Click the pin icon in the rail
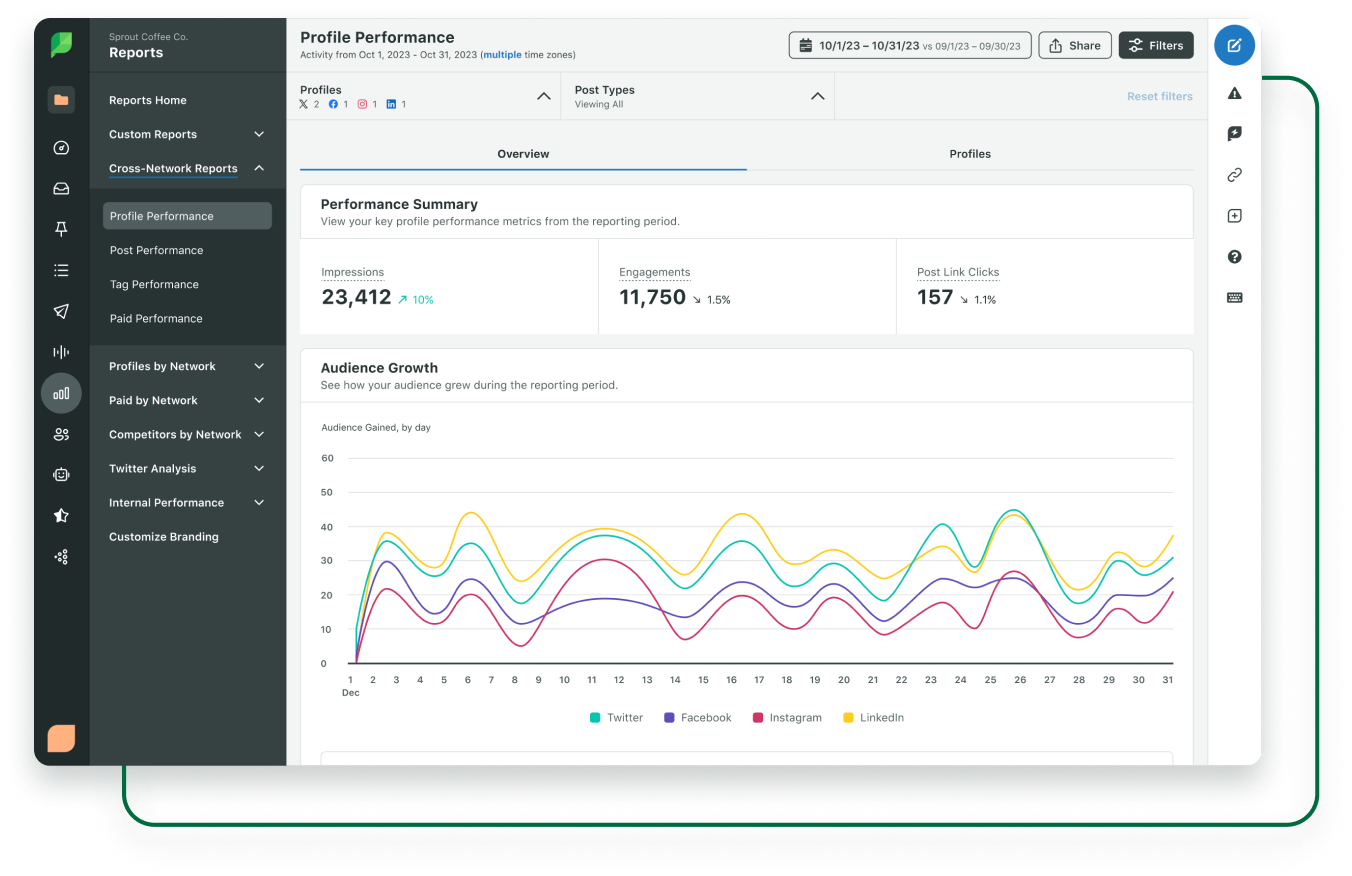Screen dimensions: 1352x876 click(61, 229)
